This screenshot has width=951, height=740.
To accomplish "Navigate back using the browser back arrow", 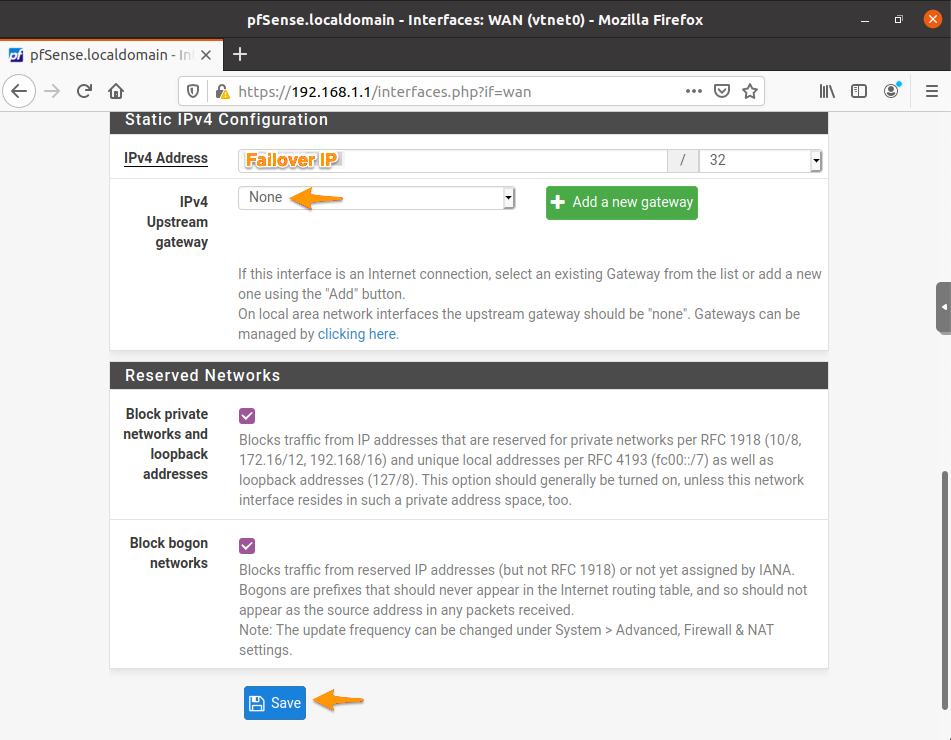I will (19, 90).
